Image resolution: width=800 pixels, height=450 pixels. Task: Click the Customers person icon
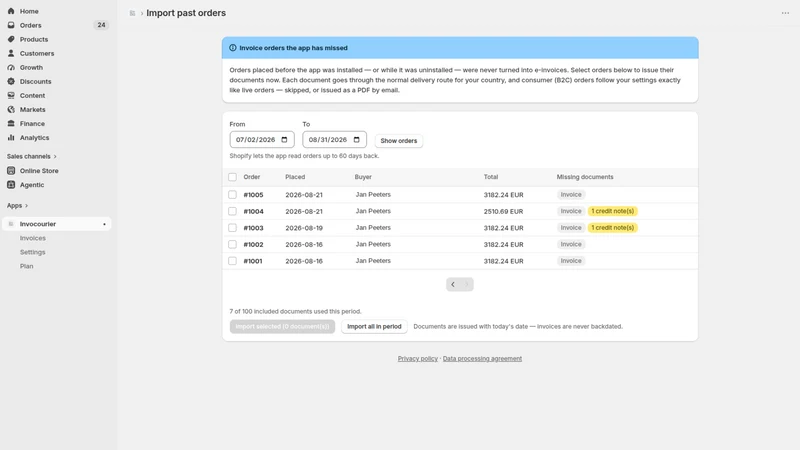11,53
